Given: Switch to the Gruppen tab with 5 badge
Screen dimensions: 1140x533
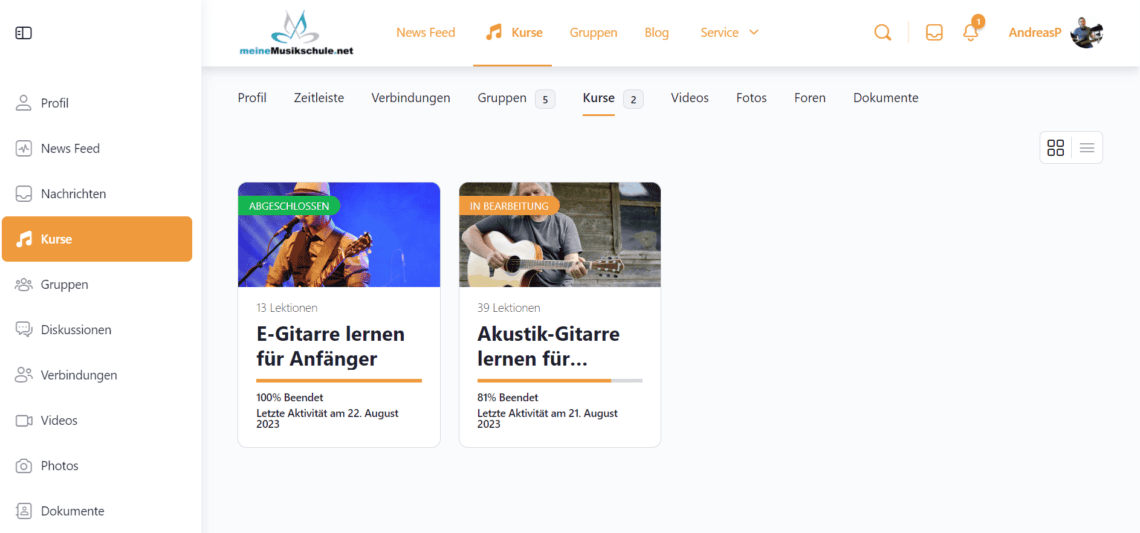Looking at the screenshot, I should click(516, 98).
